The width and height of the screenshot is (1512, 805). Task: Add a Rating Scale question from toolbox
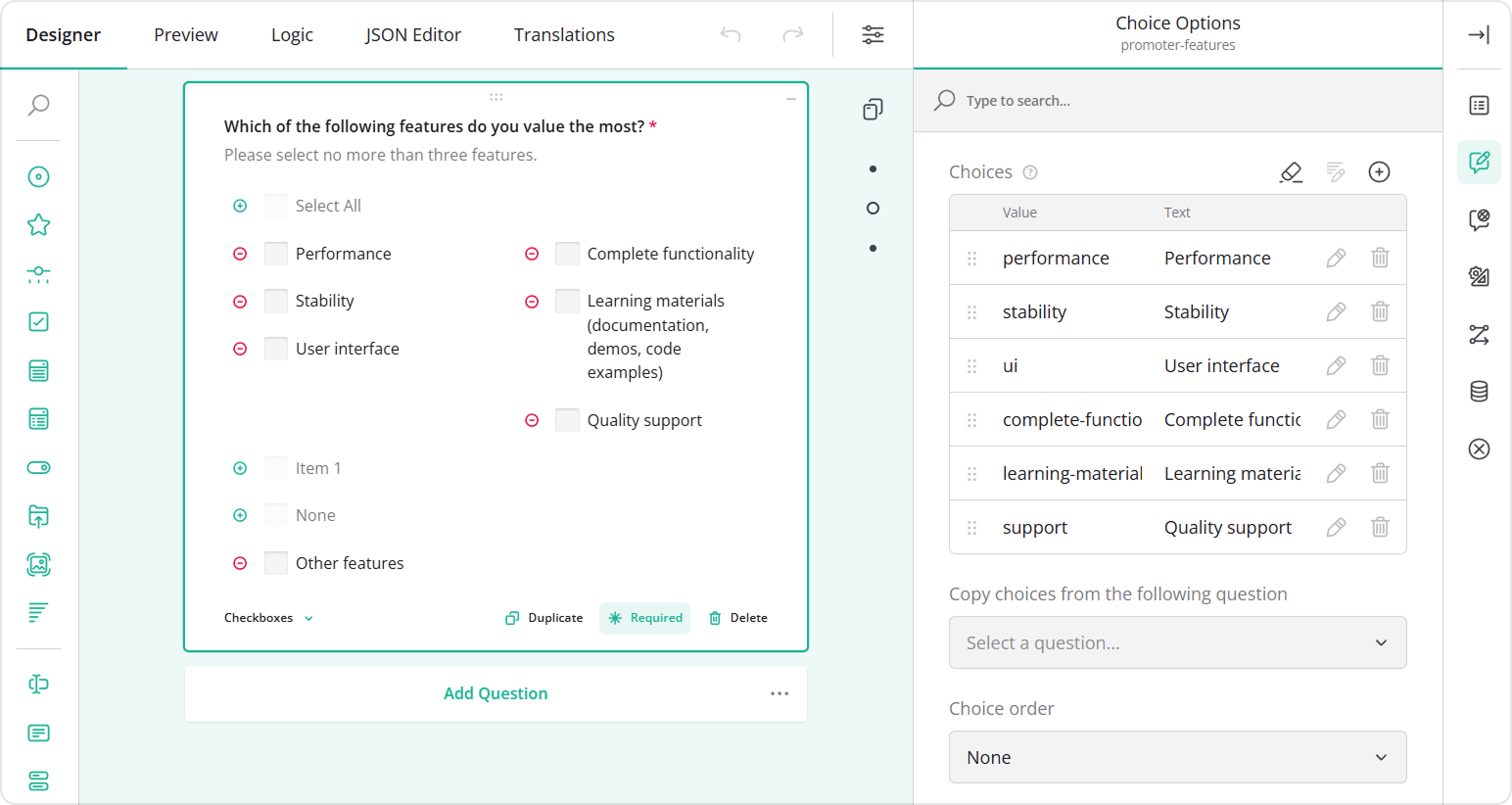38,223
